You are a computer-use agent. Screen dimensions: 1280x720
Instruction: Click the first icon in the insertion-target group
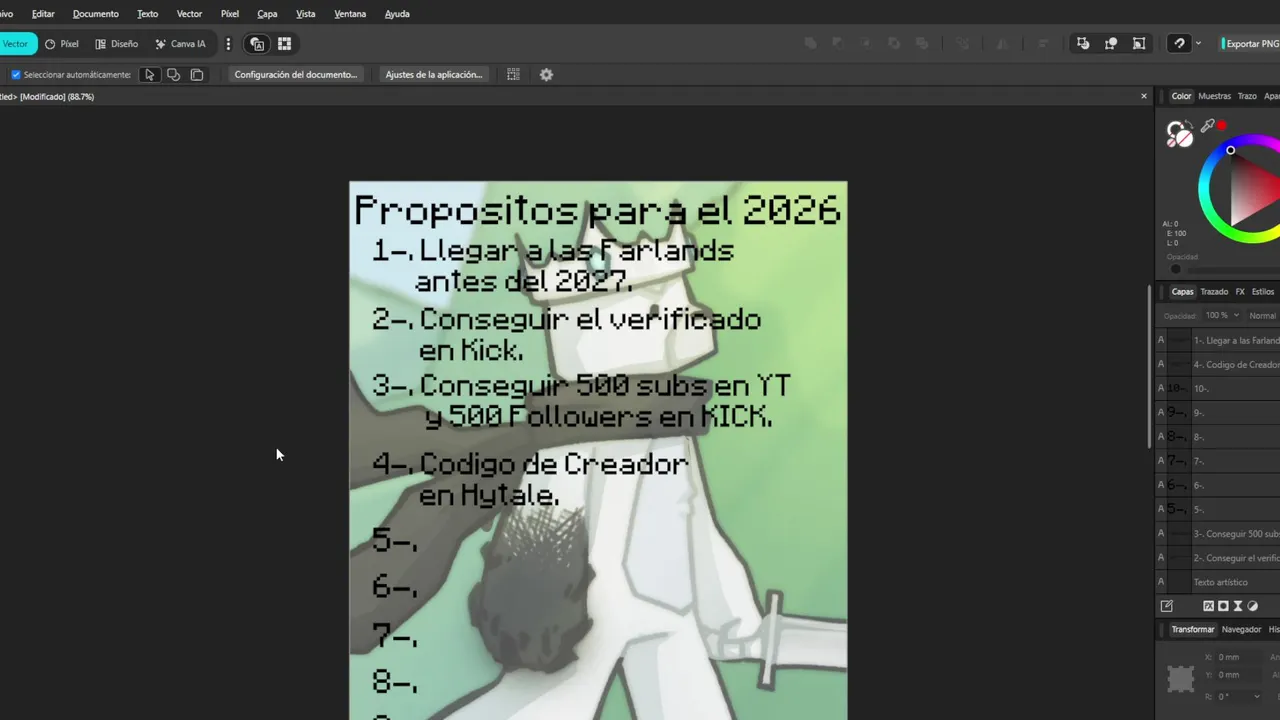[x=1083, y=44]
